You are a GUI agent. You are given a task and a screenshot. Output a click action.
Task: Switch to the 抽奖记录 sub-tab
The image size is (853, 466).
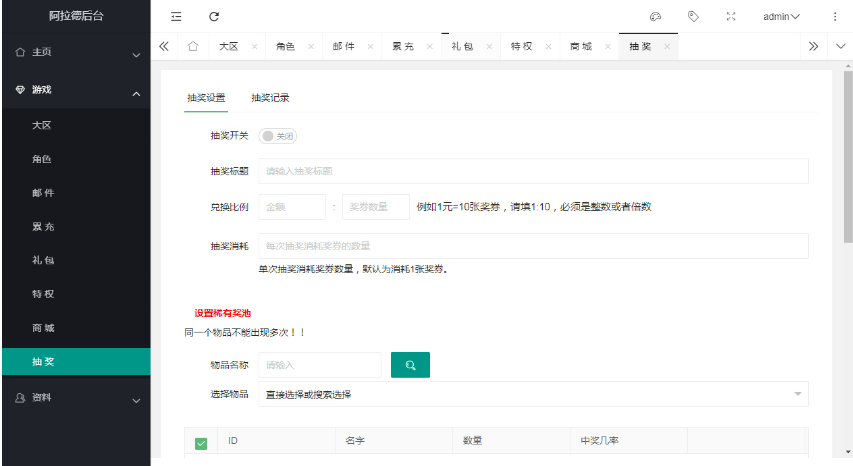270,98
